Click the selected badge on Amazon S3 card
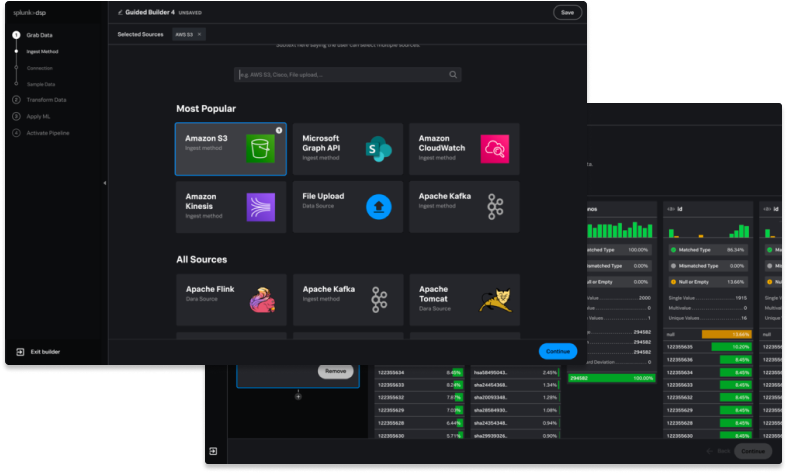The height and width of the screenshot is (473, 787). coord(279,131)
